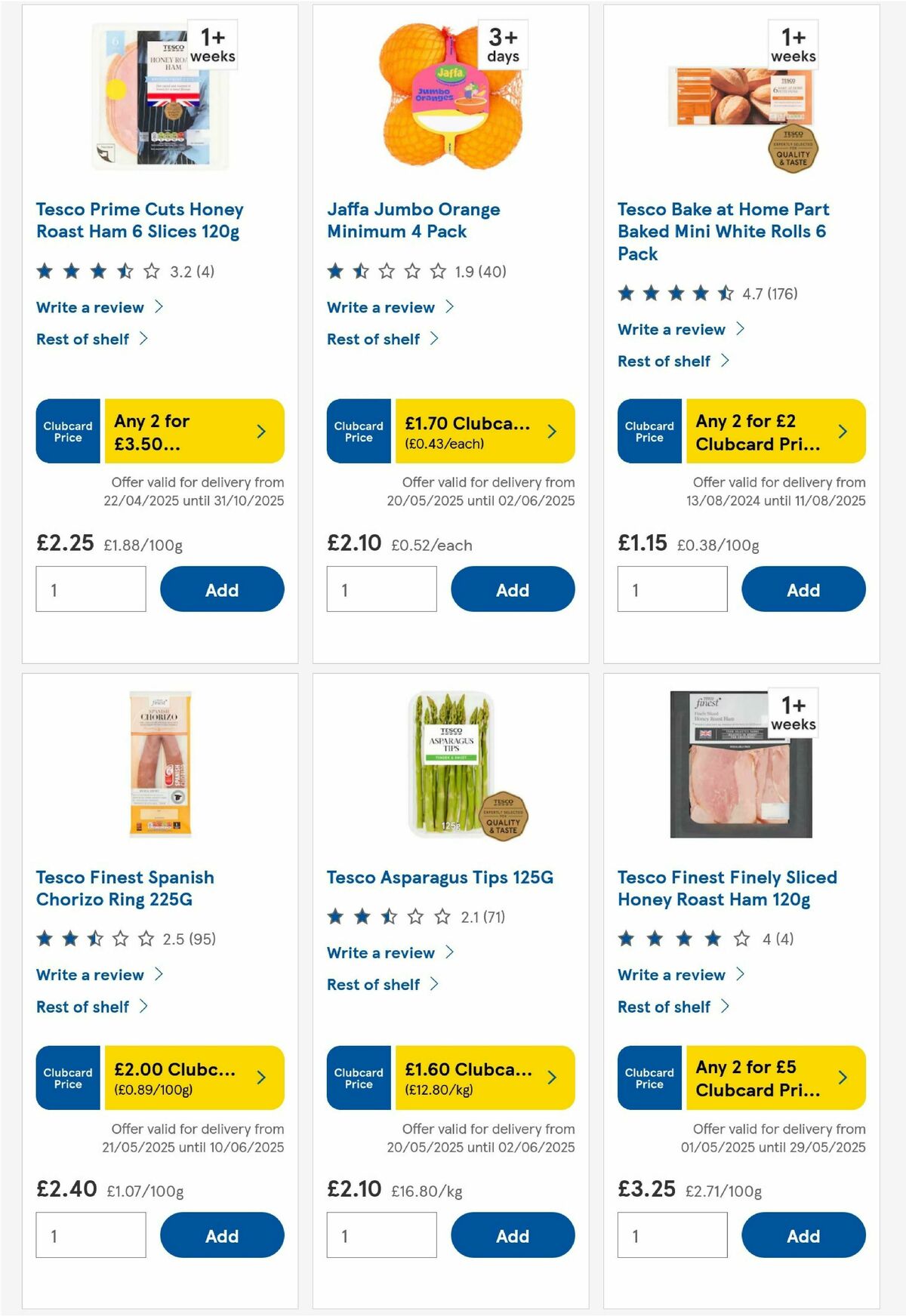Click the yellow offer chevron for Mini White Rolls
Image resolution: width=906 pixels, height=1316 pixels.
click(x=842, y=431)
